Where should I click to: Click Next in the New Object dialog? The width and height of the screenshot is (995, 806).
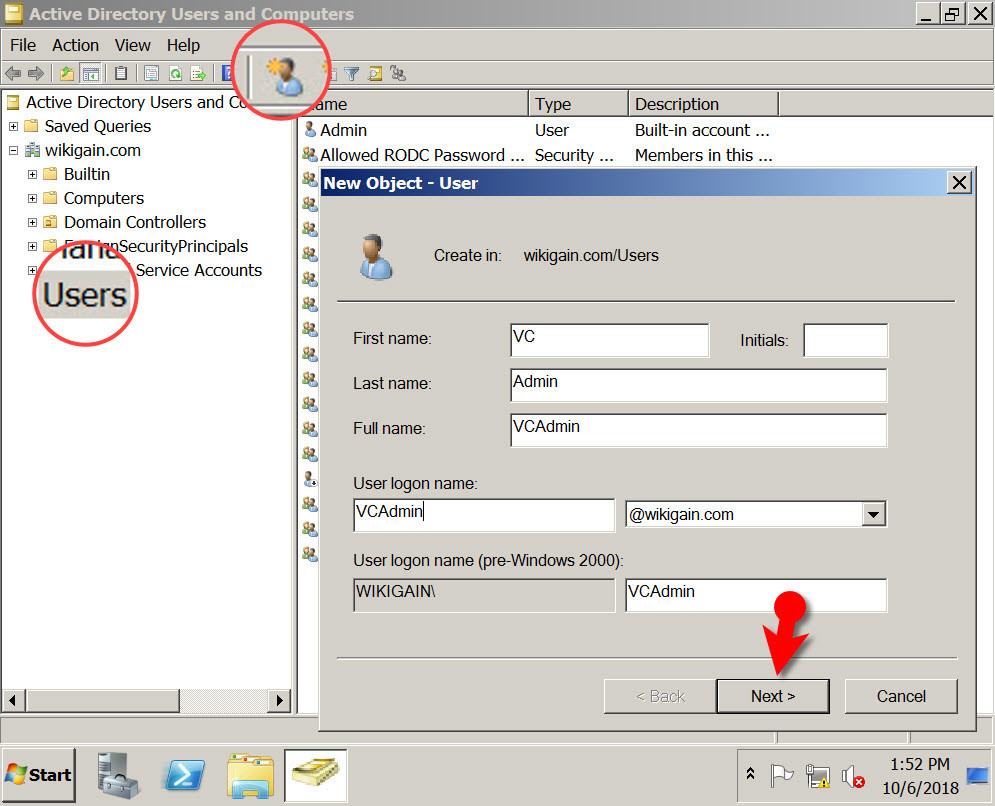(x=773, y=696)
